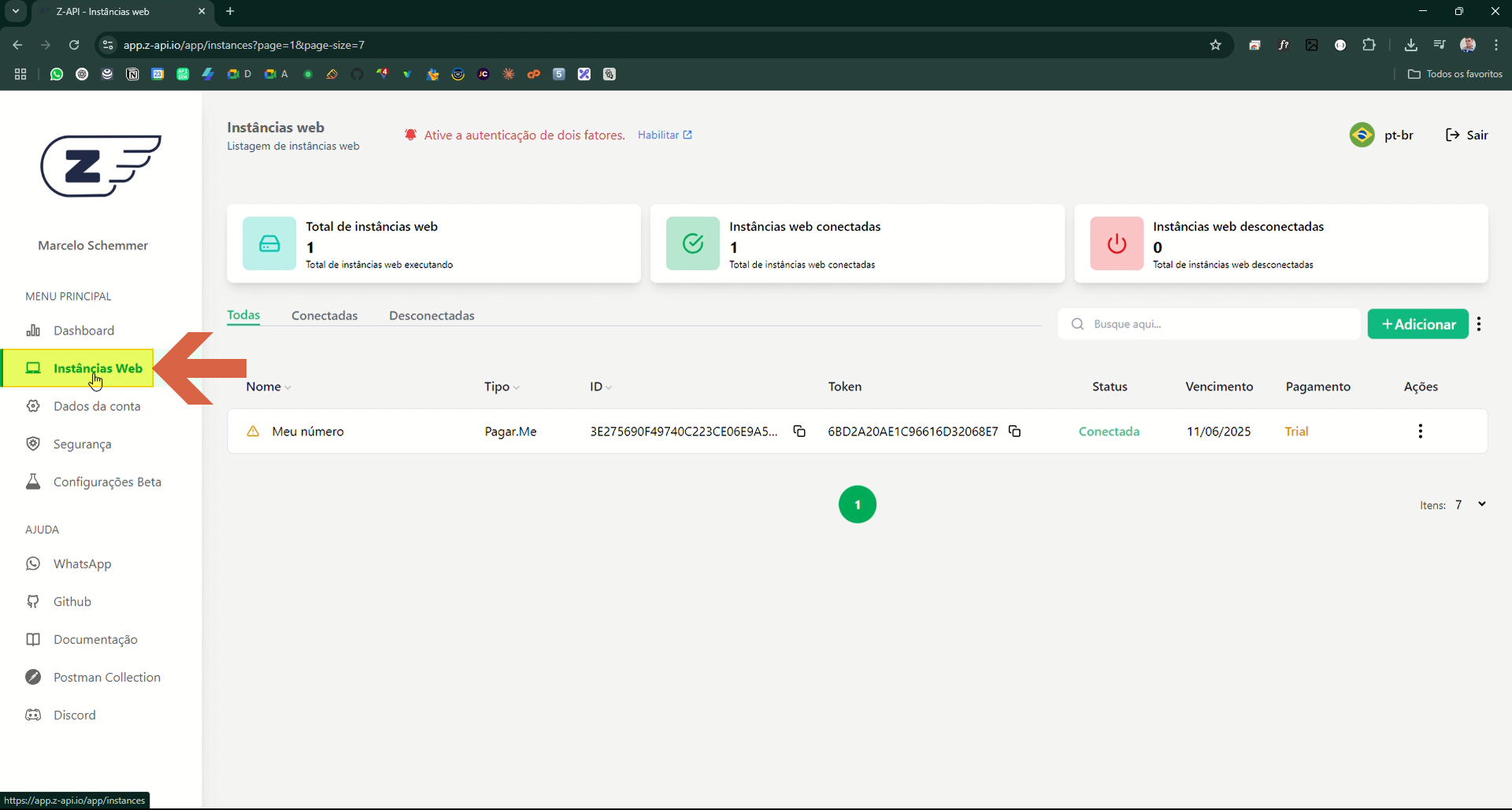Open Chrome three-dot menu
The image size is (1512, 810).
pyautogui.click(x=1496, y=45)
